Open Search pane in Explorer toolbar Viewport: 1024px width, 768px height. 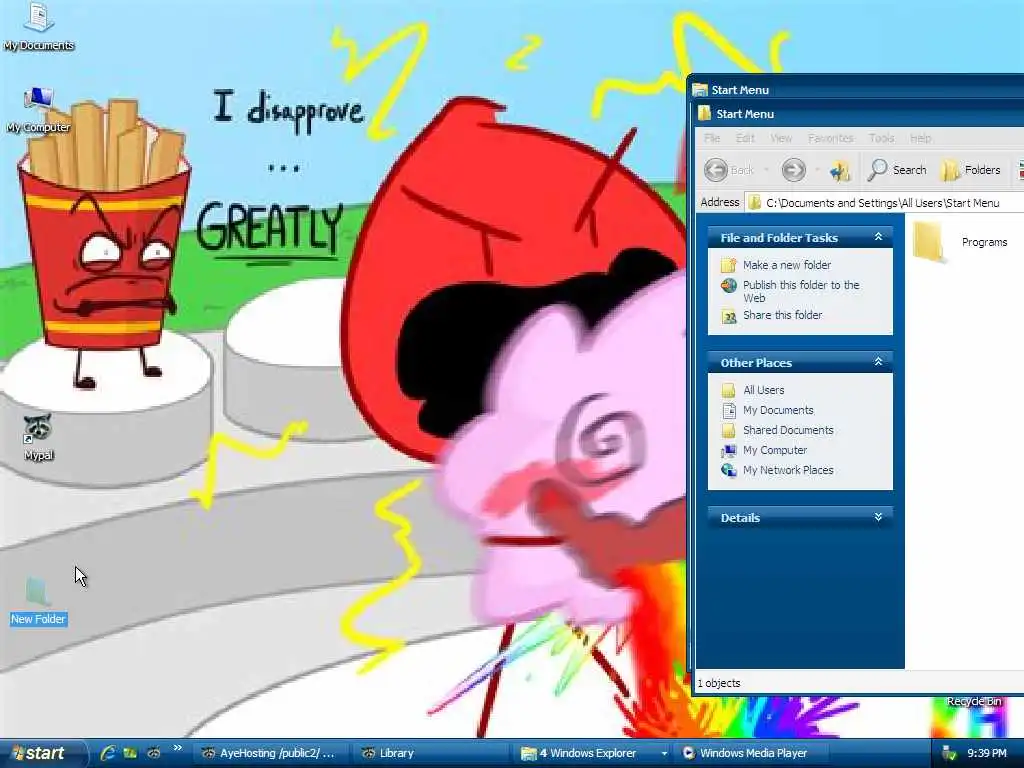[897, 170]
